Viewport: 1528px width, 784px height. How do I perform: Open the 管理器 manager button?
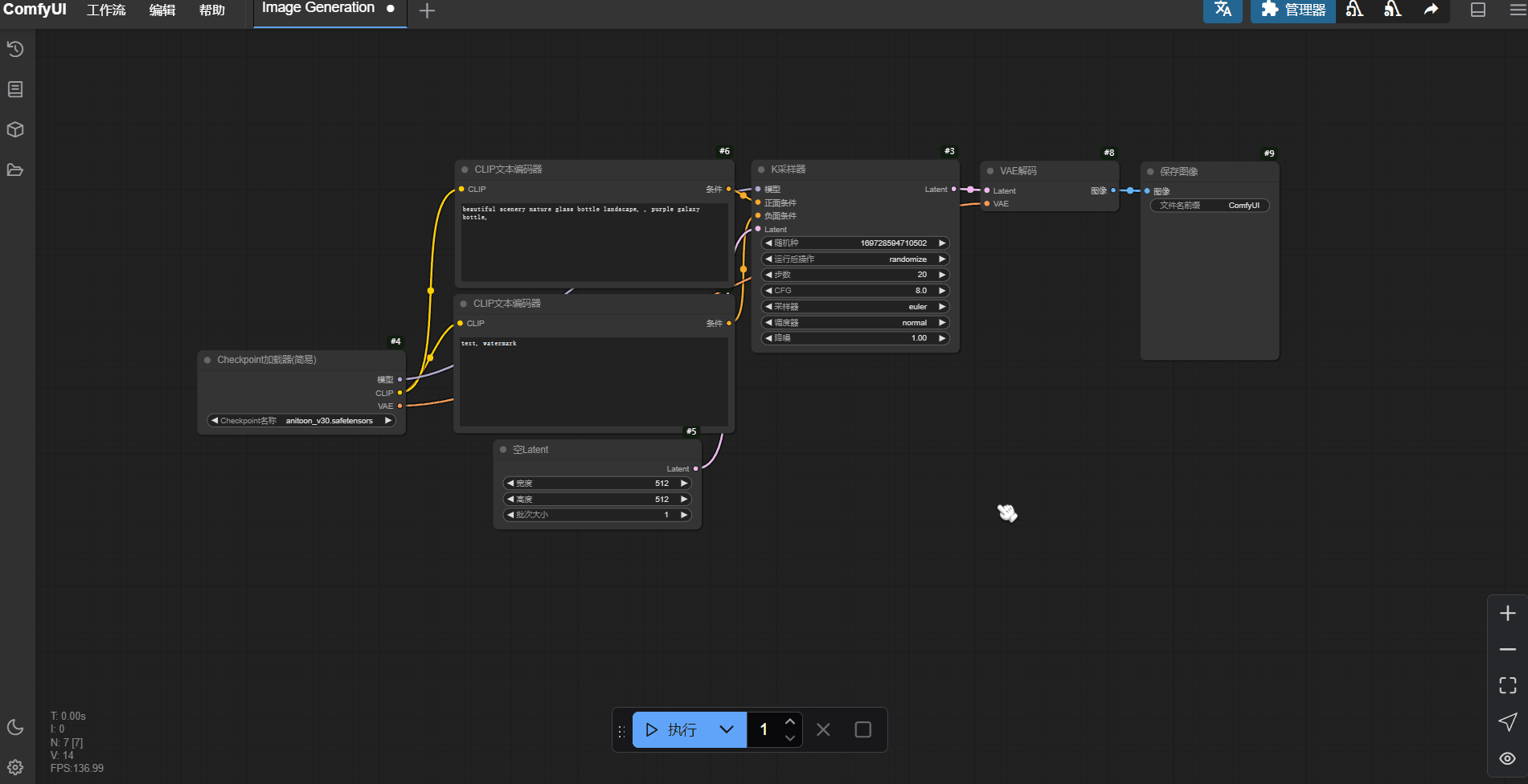1293,10
